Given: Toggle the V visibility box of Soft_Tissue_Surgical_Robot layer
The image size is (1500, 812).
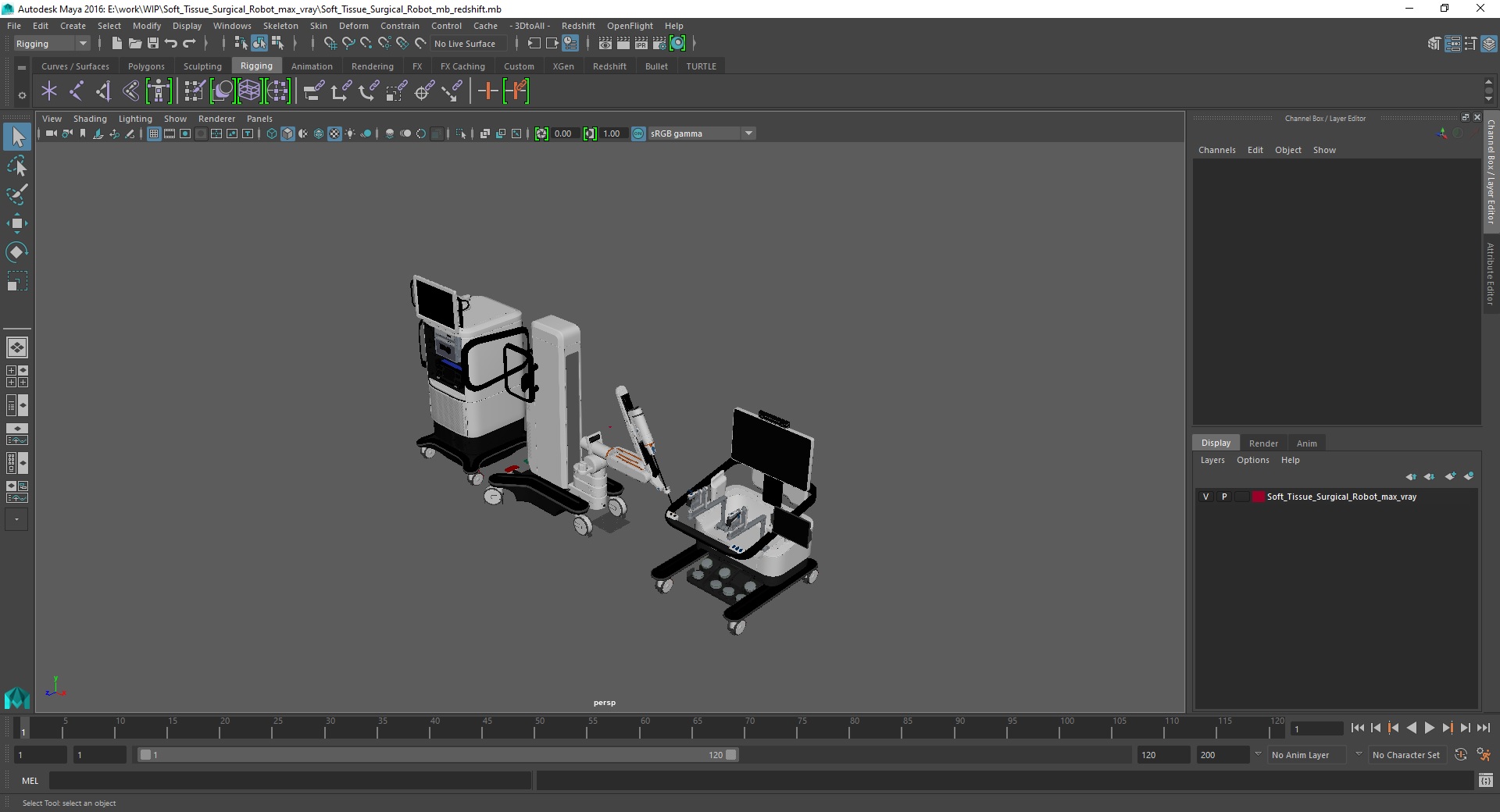Looking at the screenshot, I should point(1205,497).
